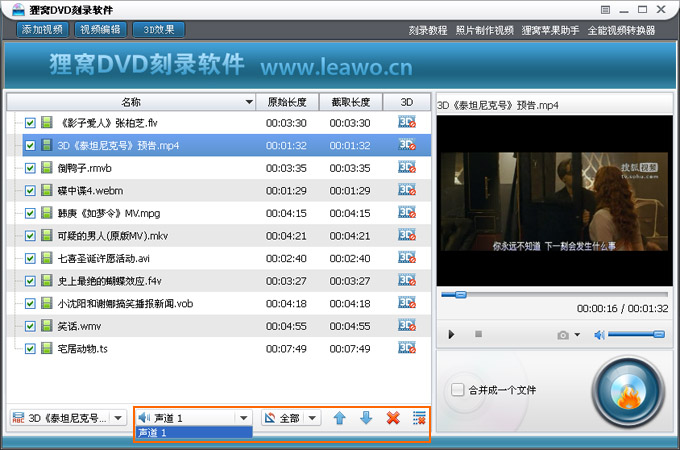Image resolution: width=680 pixels, height=450 pixels.
Task: Click film icon of 倒鸭子.rmvb
Action: (x=47, y=167)
